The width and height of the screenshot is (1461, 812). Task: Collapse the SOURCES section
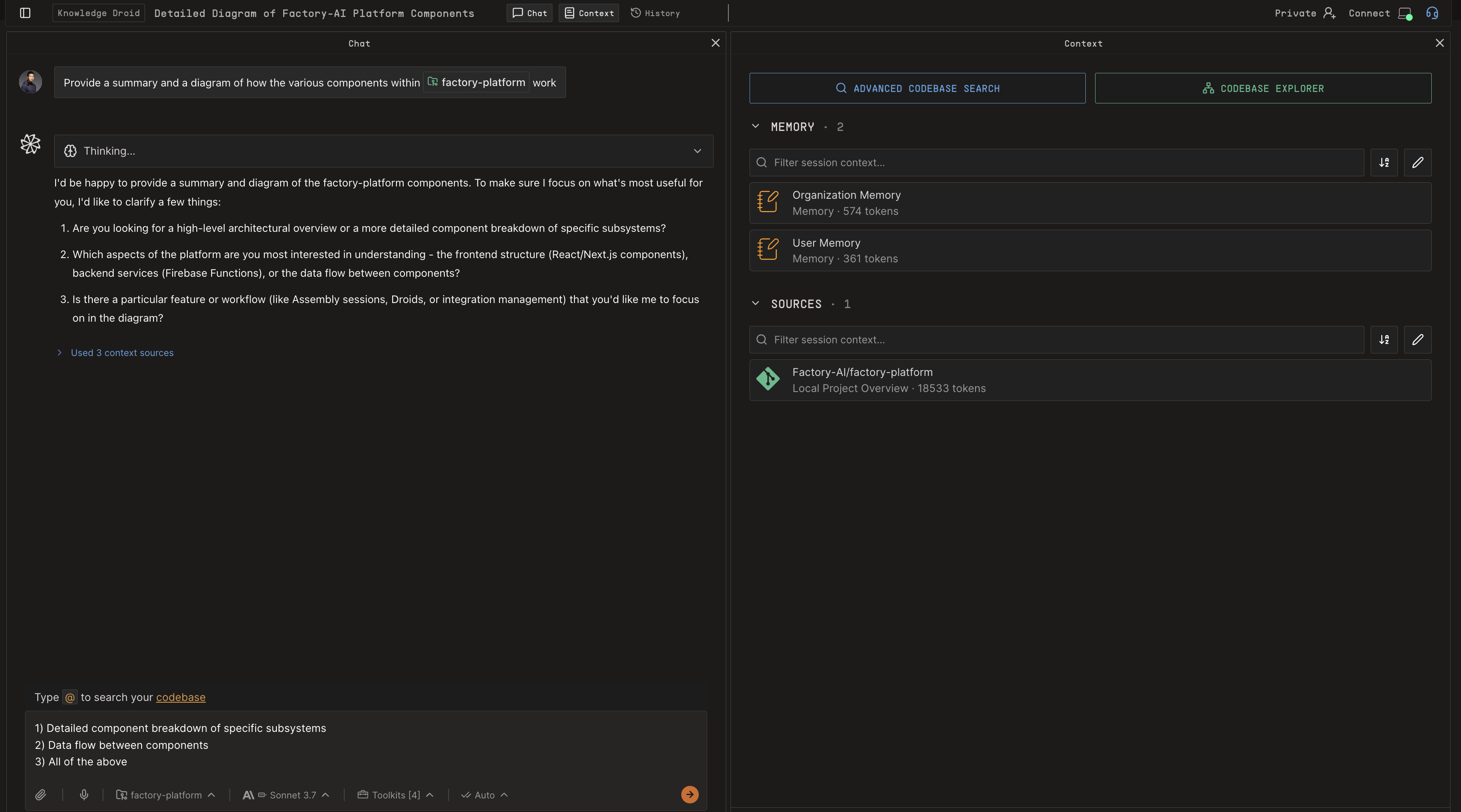(756, 303)
